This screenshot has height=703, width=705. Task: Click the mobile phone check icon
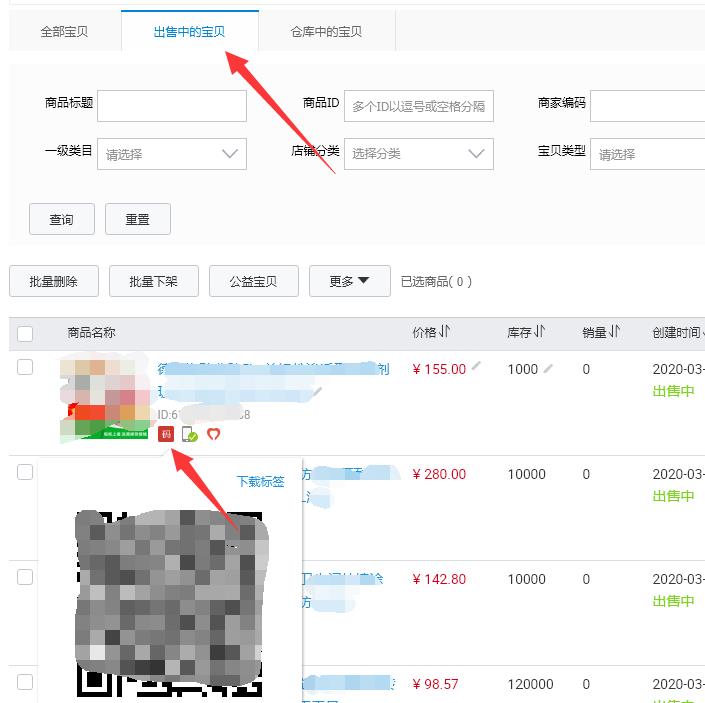click(x=189, y=434)
